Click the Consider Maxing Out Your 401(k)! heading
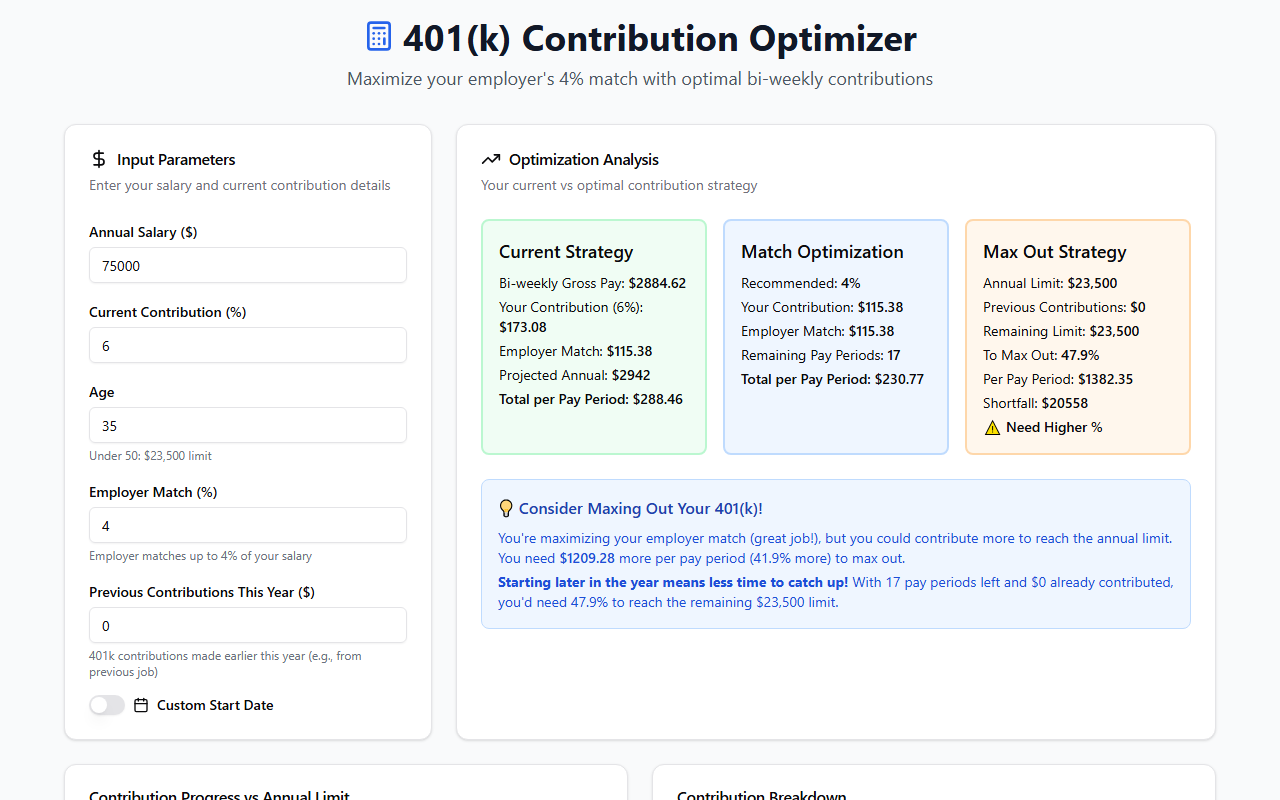 tap(641, 509)
